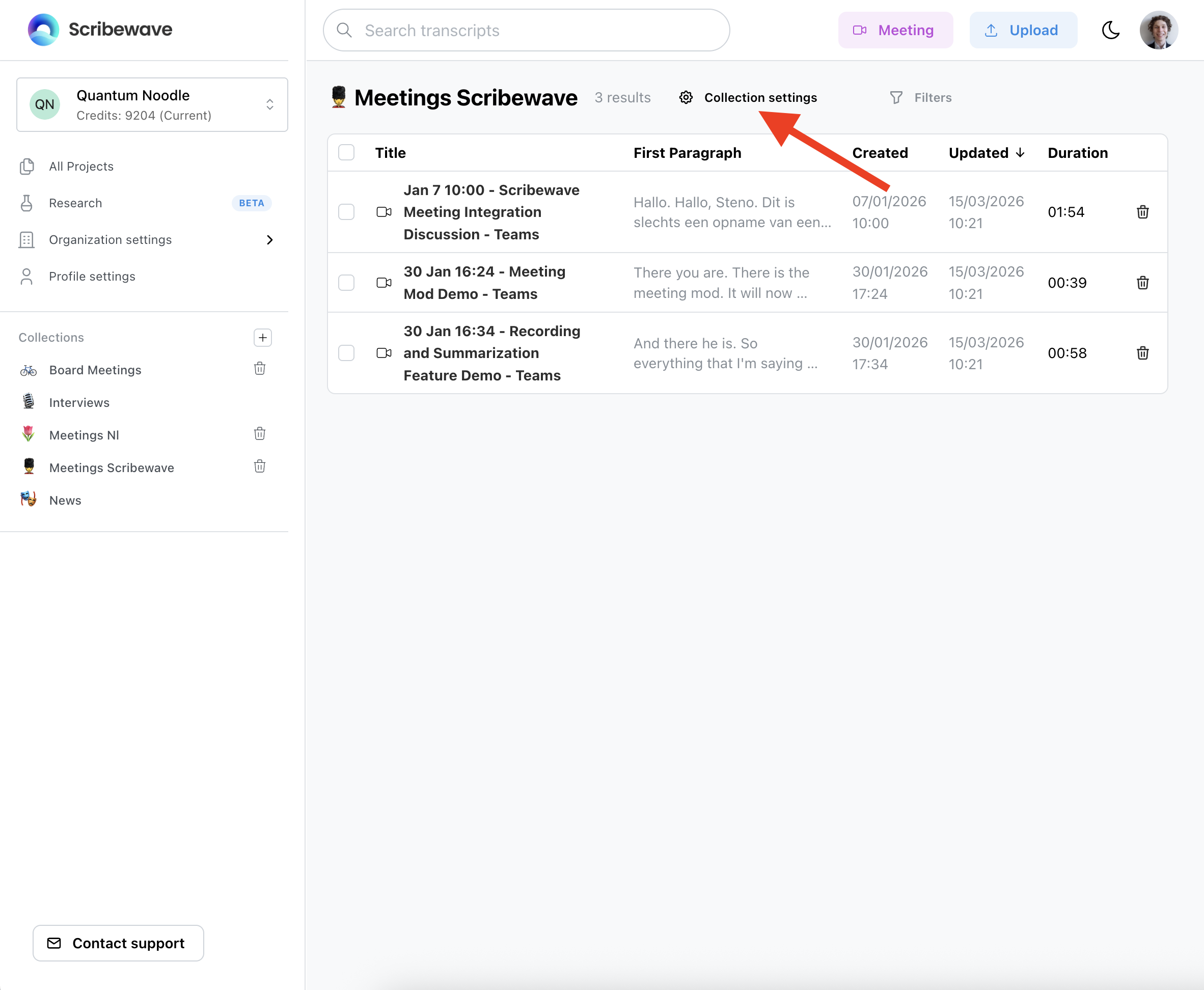Viewport: 1204px width, 990px height.
Task: Delete the 01:54 duration transcript
Action: pyautogui.click(x=1142, y=212)
